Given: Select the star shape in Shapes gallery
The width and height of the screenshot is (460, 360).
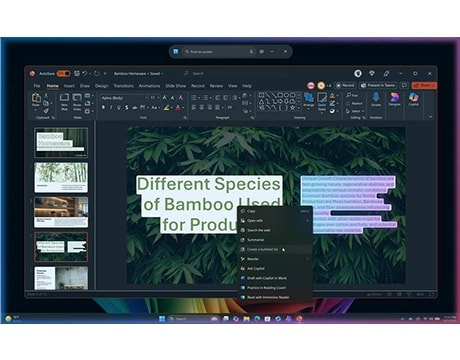Looking at the screenshot, I should 292,107.
